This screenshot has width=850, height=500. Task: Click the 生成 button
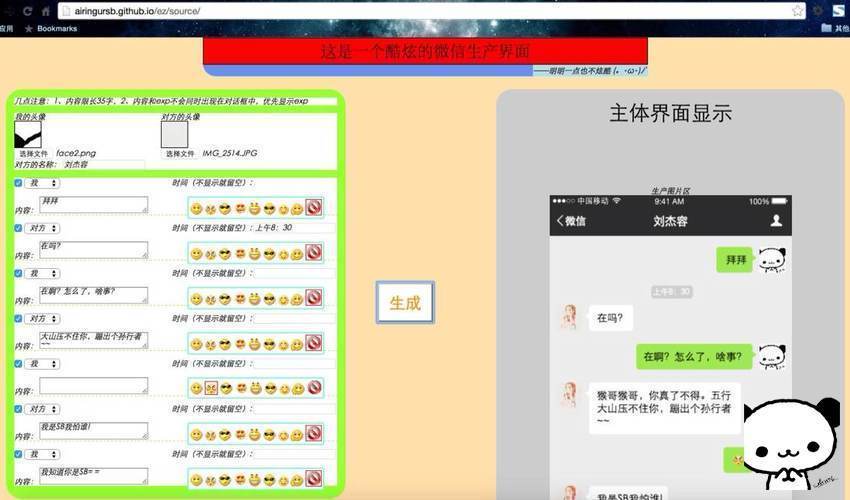pyautogui.click(x=405, y=303)
